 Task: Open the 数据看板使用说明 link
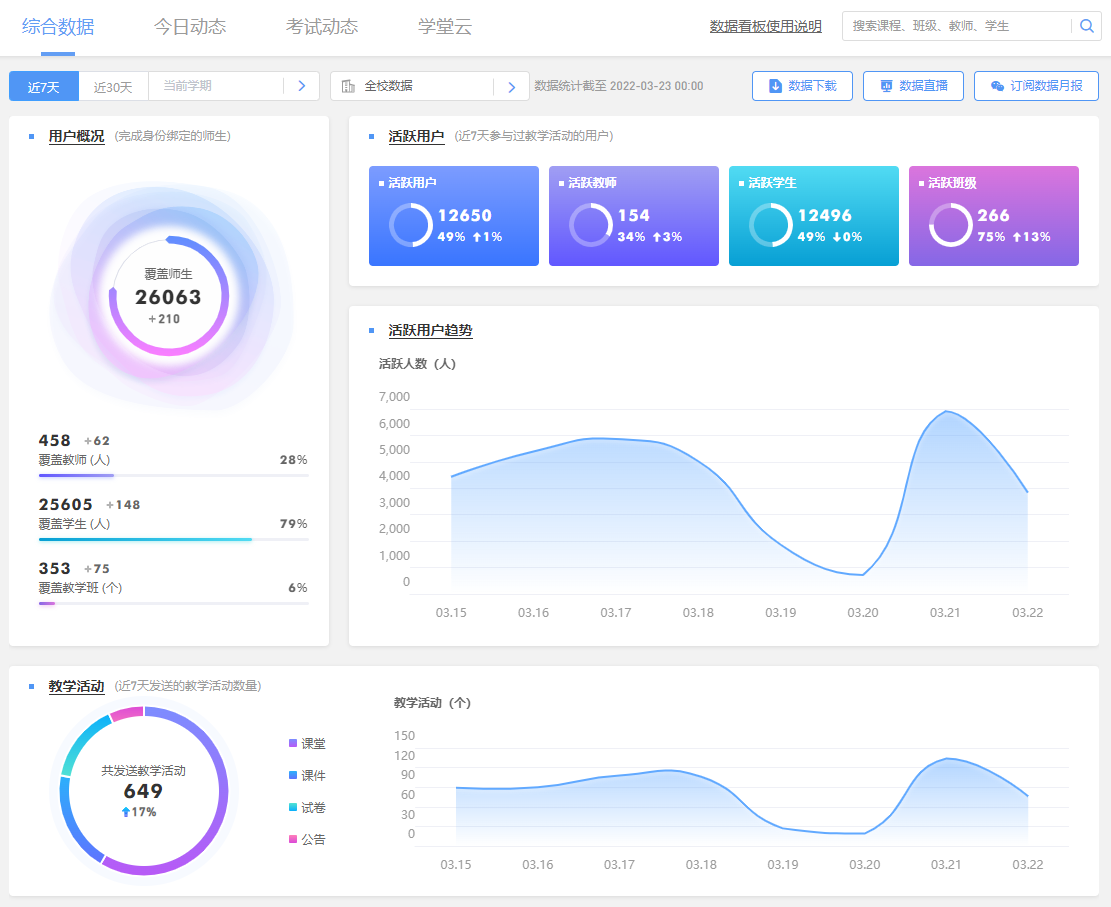[765, 27]
